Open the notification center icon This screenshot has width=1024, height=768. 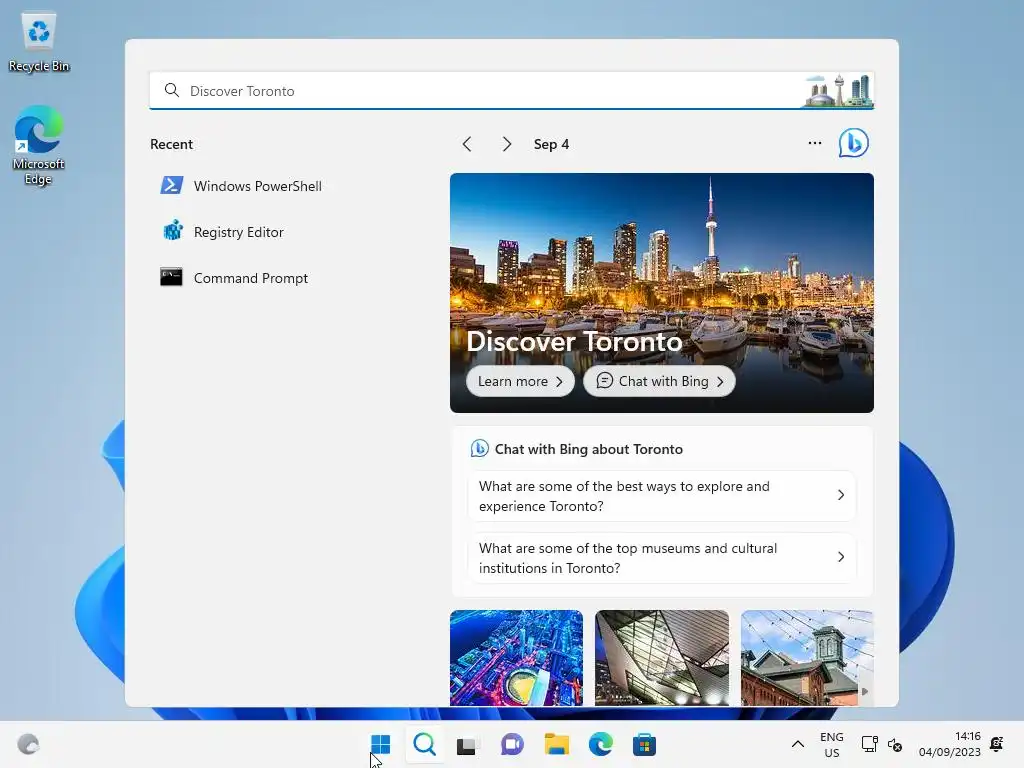[x=997, y=744]
